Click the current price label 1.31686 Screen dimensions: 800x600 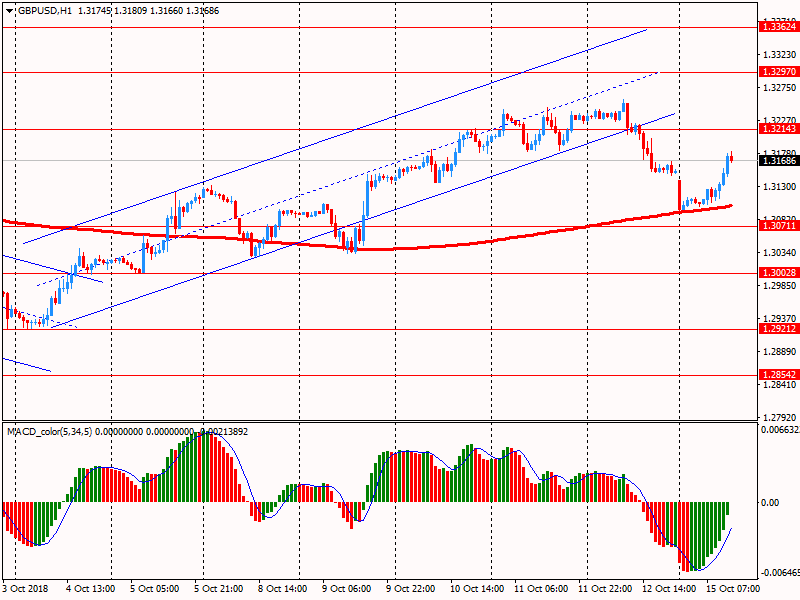[x=778, y=161]
